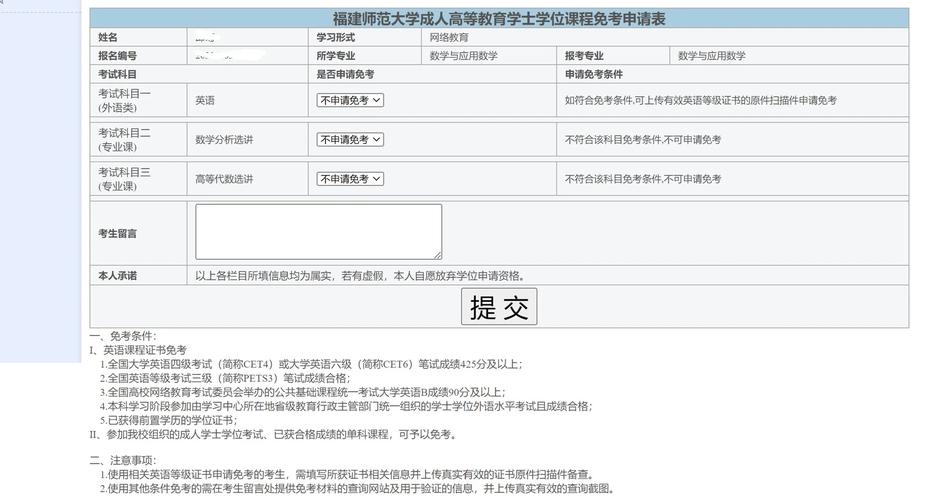Click the 本人承诺 label
Screen dimensions: 927x500
click(x=118, y=275)
